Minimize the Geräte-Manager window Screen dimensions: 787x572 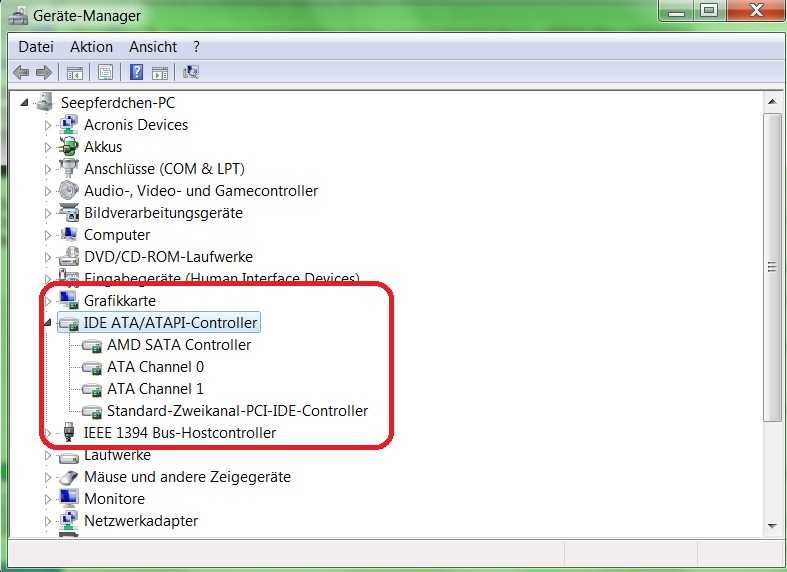tap(676, 11)
